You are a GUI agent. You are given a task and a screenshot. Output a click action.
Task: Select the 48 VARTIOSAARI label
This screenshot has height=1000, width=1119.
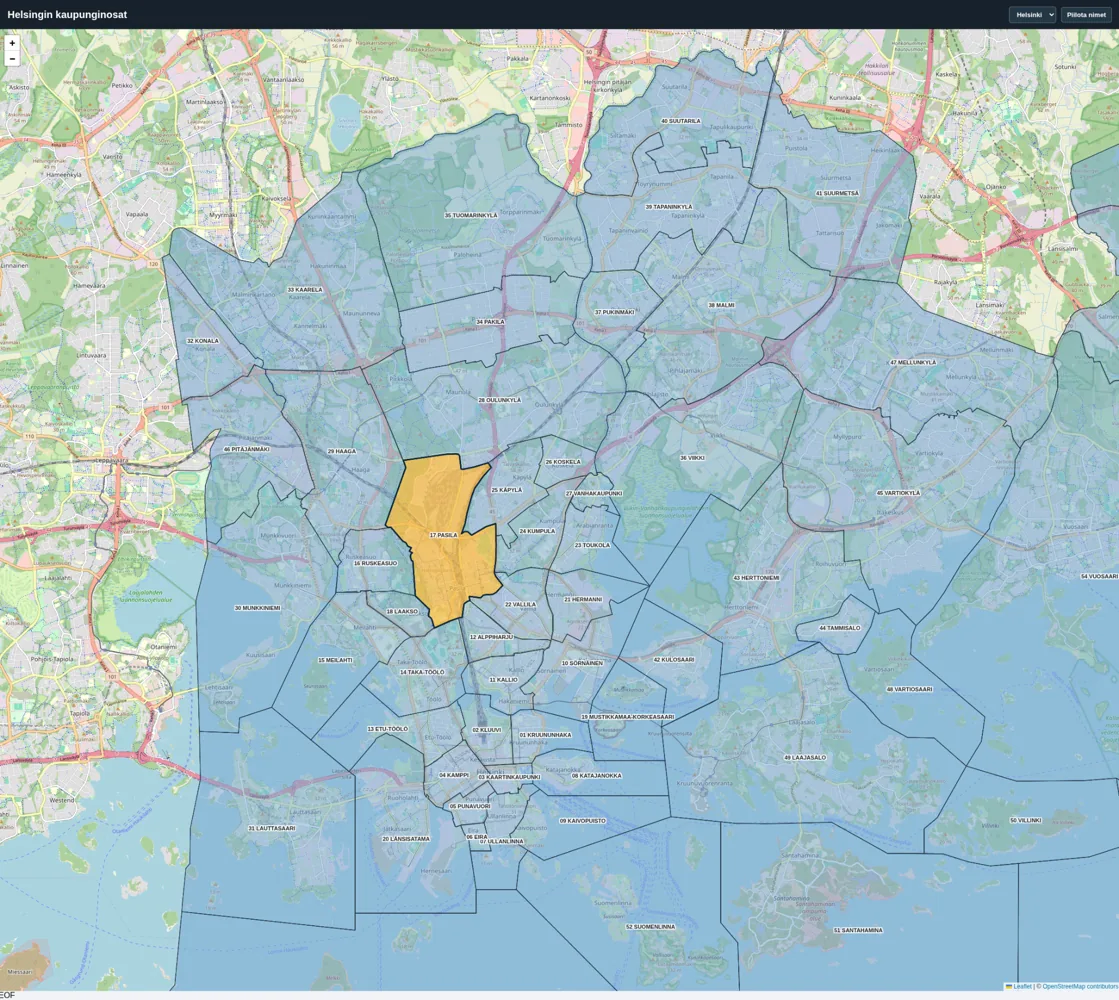909,690
